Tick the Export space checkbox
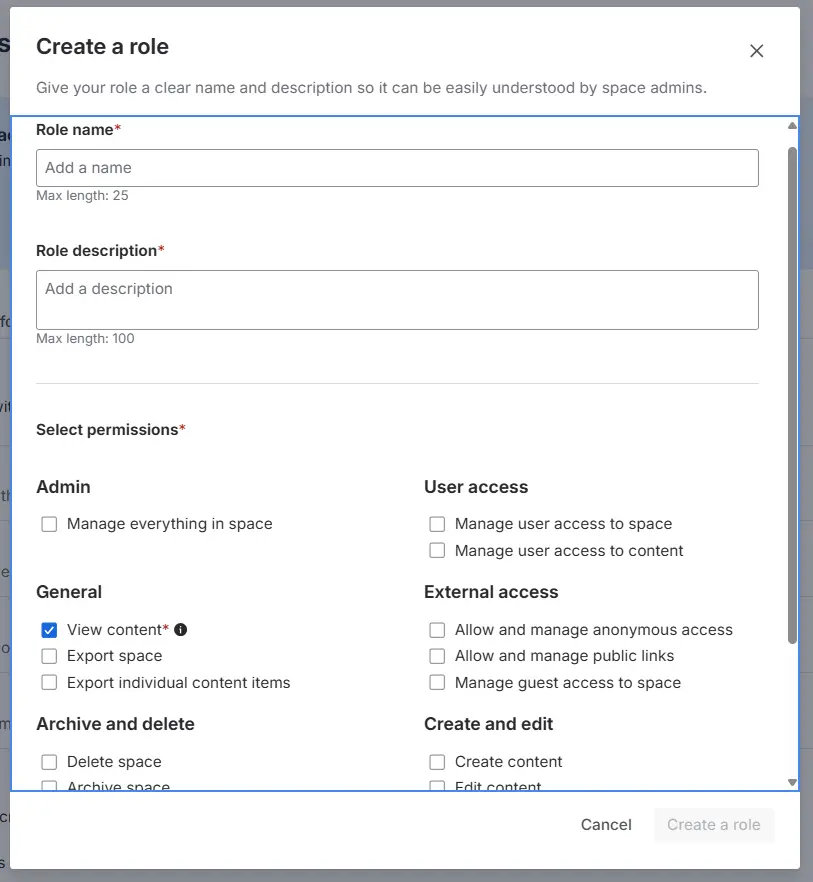Screen dimensions: 813x882 49,656
